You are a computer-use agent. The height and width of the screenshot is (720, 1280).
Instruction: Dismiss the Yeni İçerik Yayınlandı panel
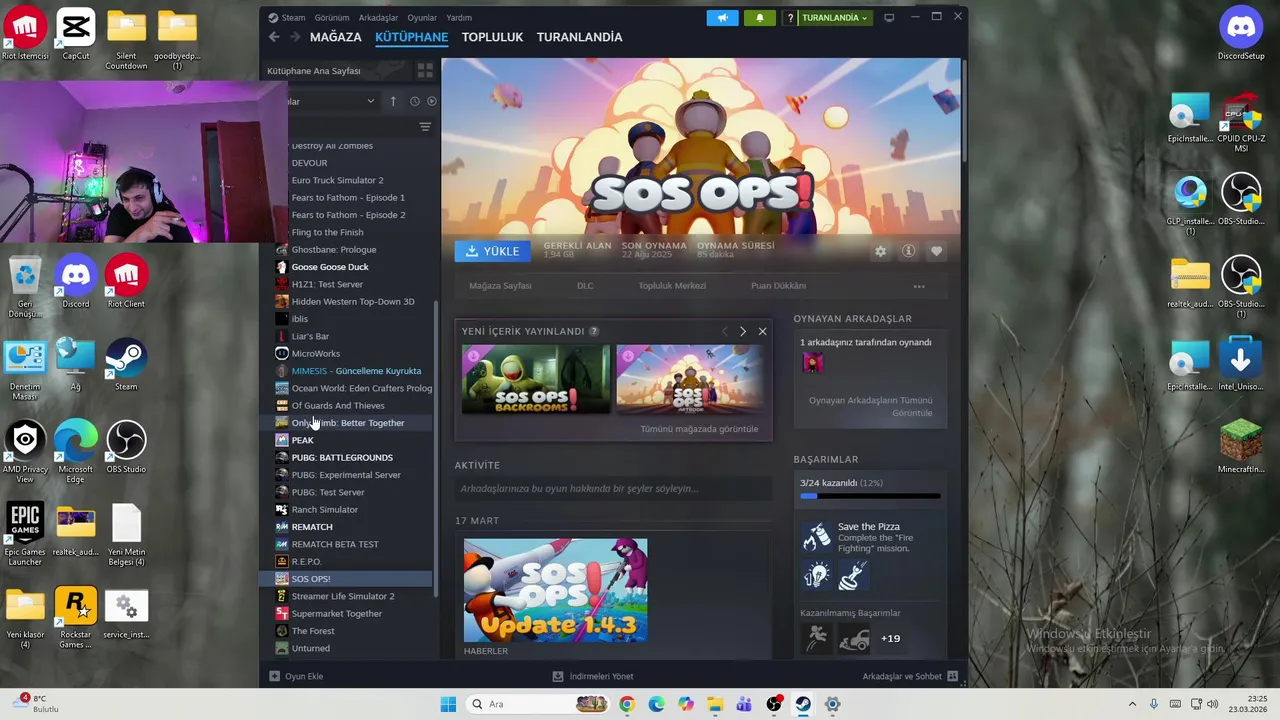pos(762,331)
